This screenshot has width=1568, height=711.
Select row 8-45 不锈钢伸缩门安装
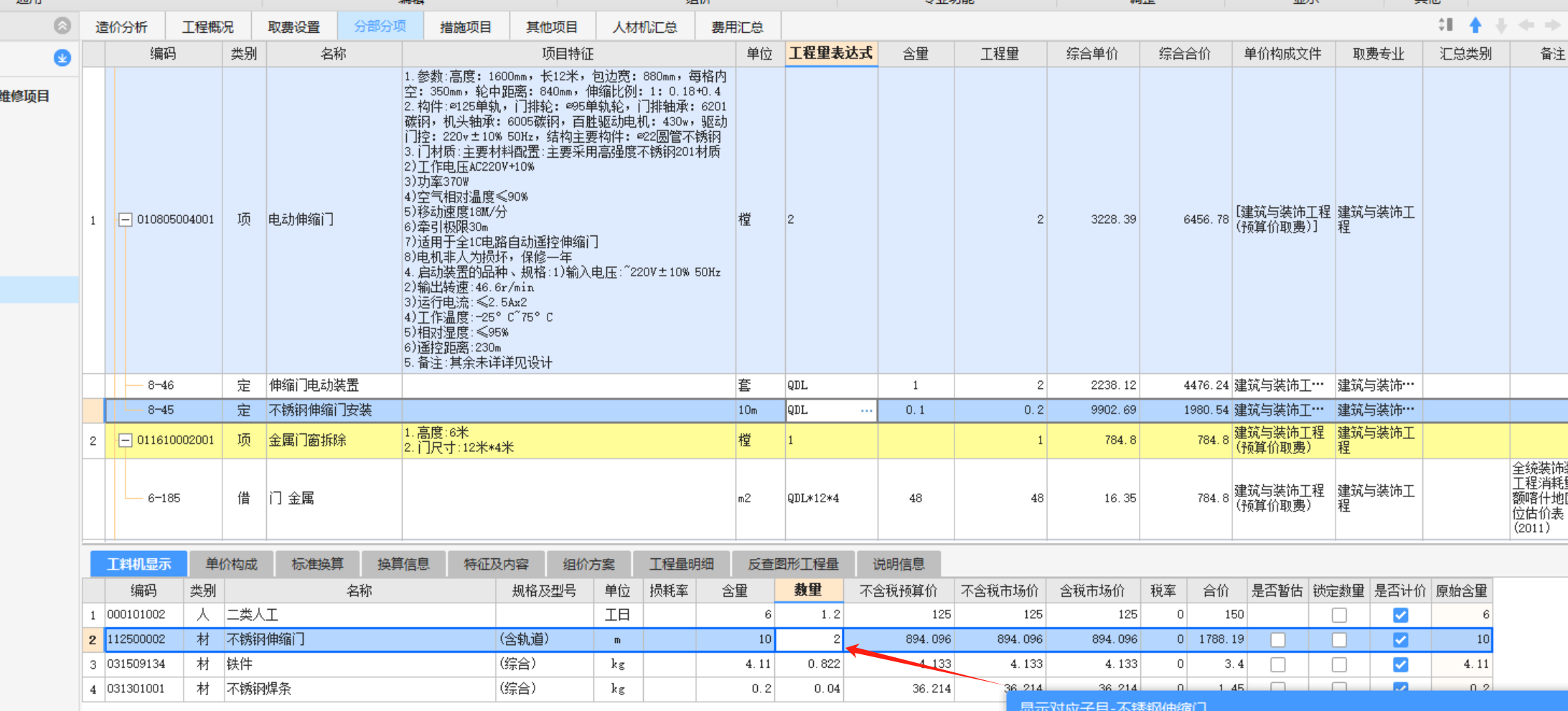[x=836, y=410]
